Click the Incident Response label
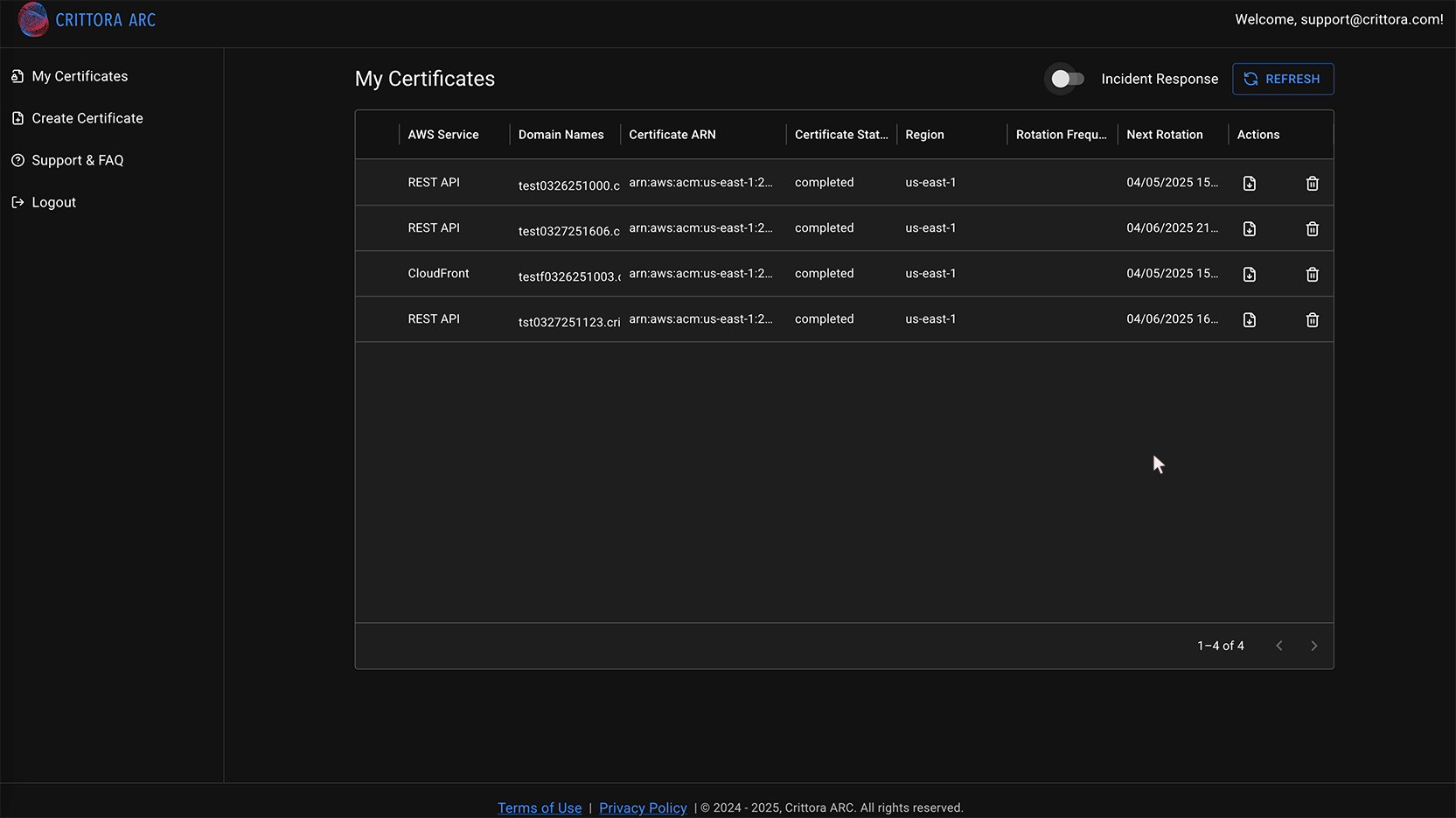 [x=1160, y=79]
